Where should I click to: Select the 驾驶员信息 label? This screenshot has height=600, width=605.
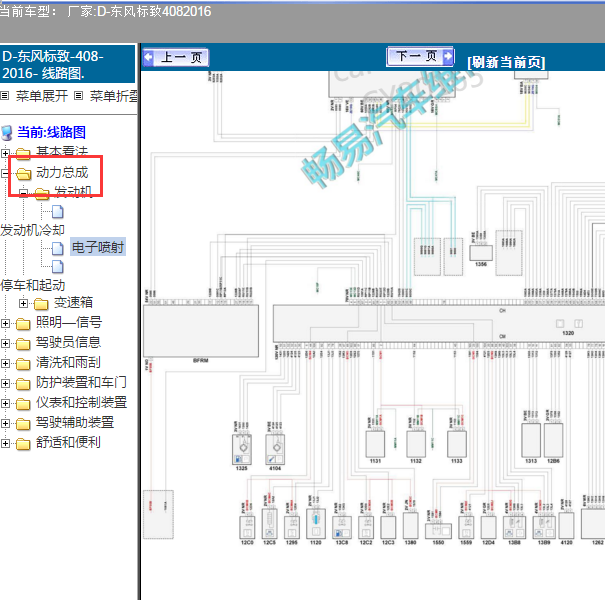coord(68,342)
